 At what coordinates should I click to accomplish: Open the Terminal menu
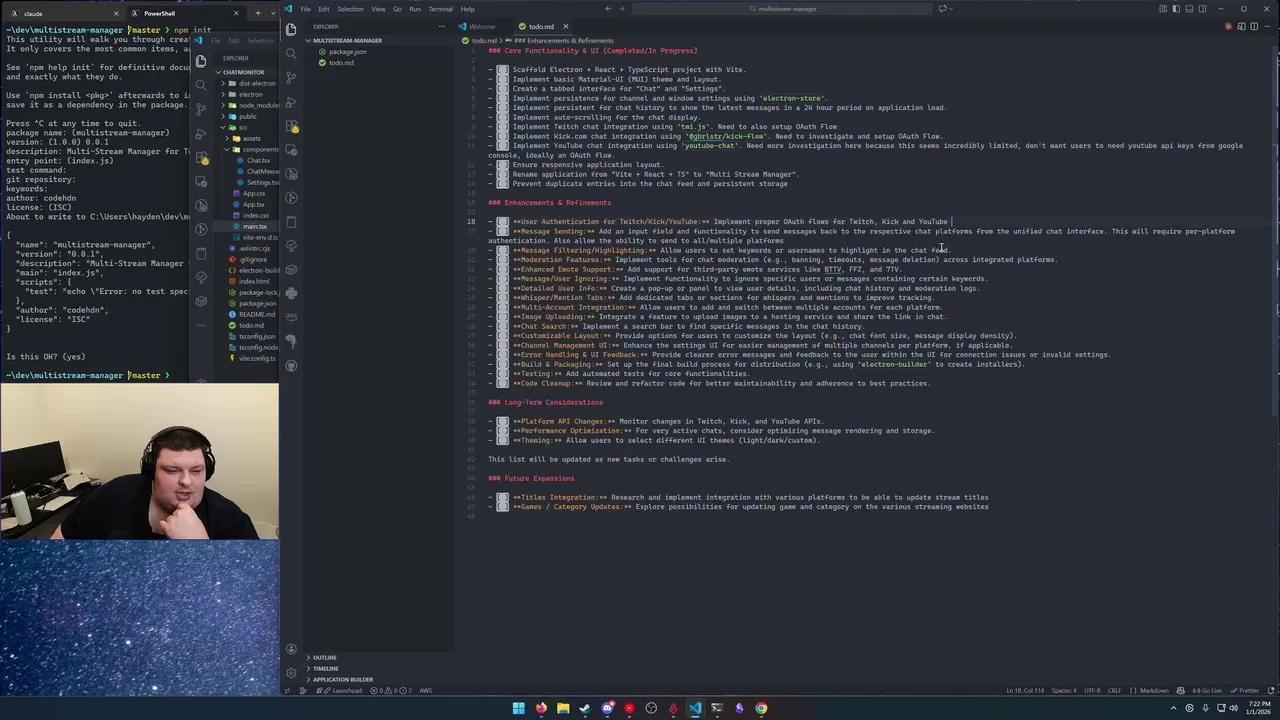(x=440, y=9)
